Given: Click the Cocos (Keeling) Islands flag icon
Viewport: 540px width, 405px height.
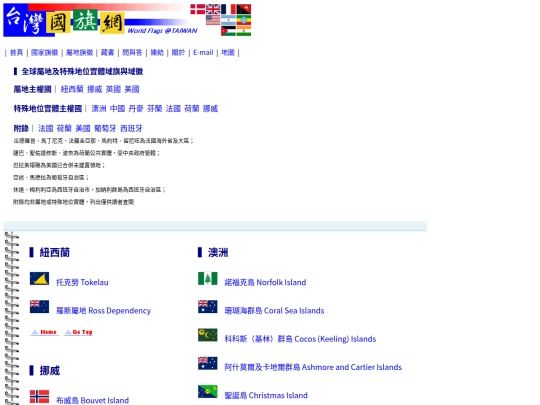Looking at the screenshot, I should pos(208,335).
